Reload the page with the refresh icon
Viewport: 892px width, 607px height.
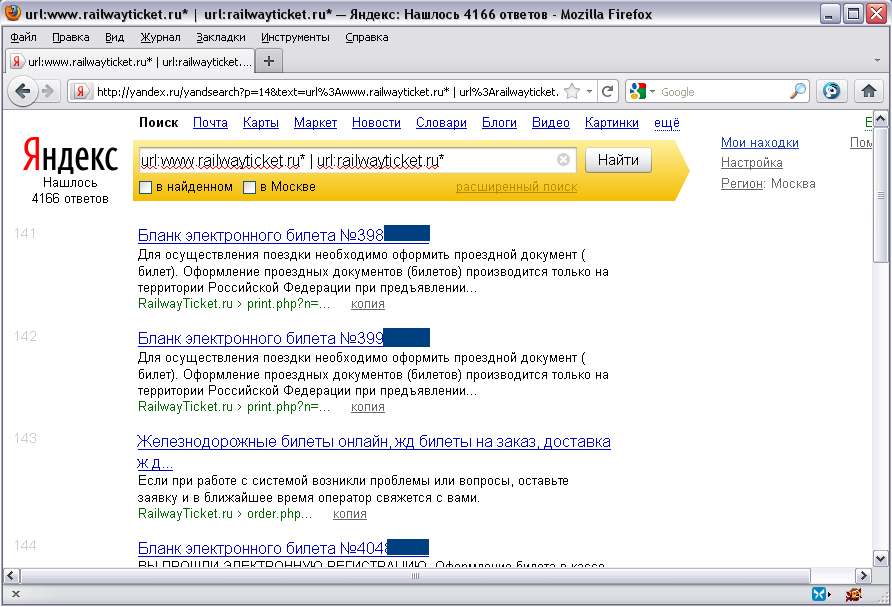point(608,91)
